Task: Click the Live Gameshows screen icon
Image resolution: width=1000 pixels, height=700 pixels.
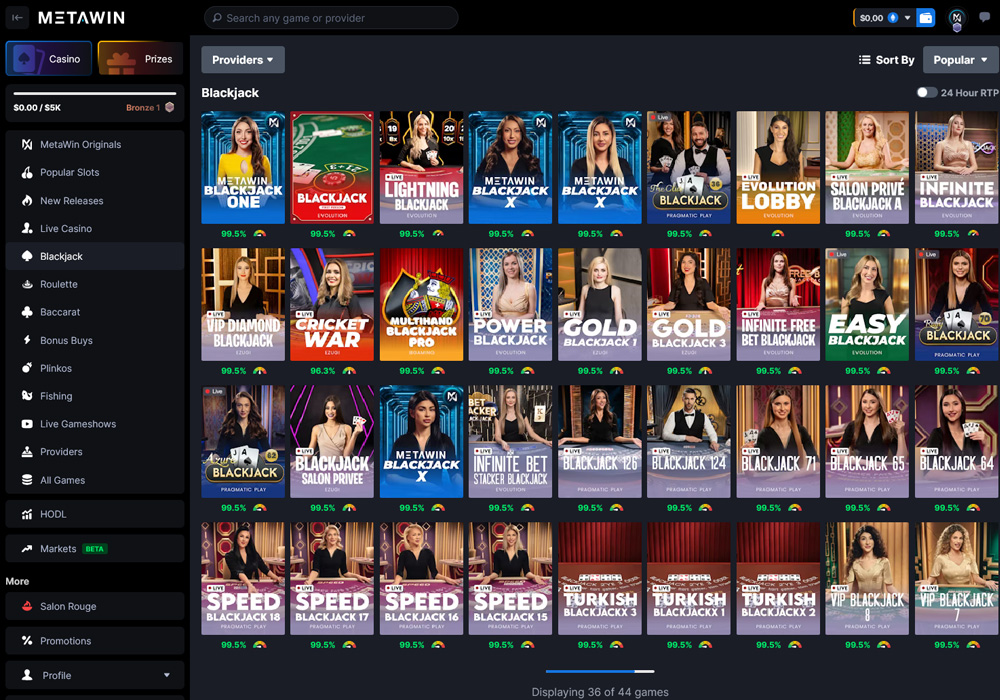Action: pyautogui.click(x=27, y=424)
